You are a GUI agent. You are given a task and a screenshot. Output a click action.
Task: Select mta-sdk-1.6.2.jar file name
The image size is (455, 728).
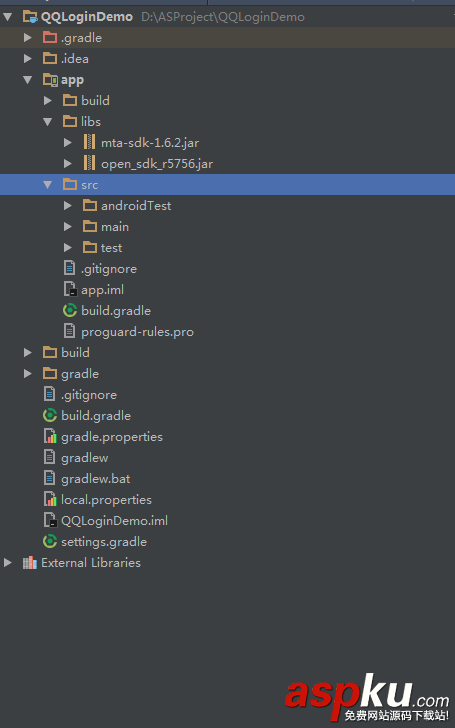pyautogui.click(x=150, y=143)
